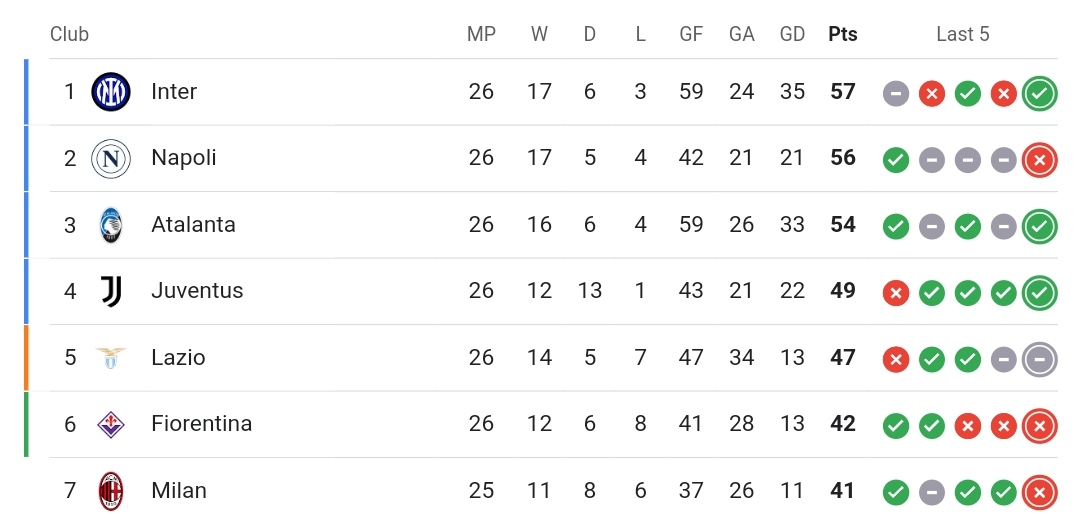The width and height of the screenshot is (1080, 523).
Task: Select the Pts column header
Action: click(842, 34)
